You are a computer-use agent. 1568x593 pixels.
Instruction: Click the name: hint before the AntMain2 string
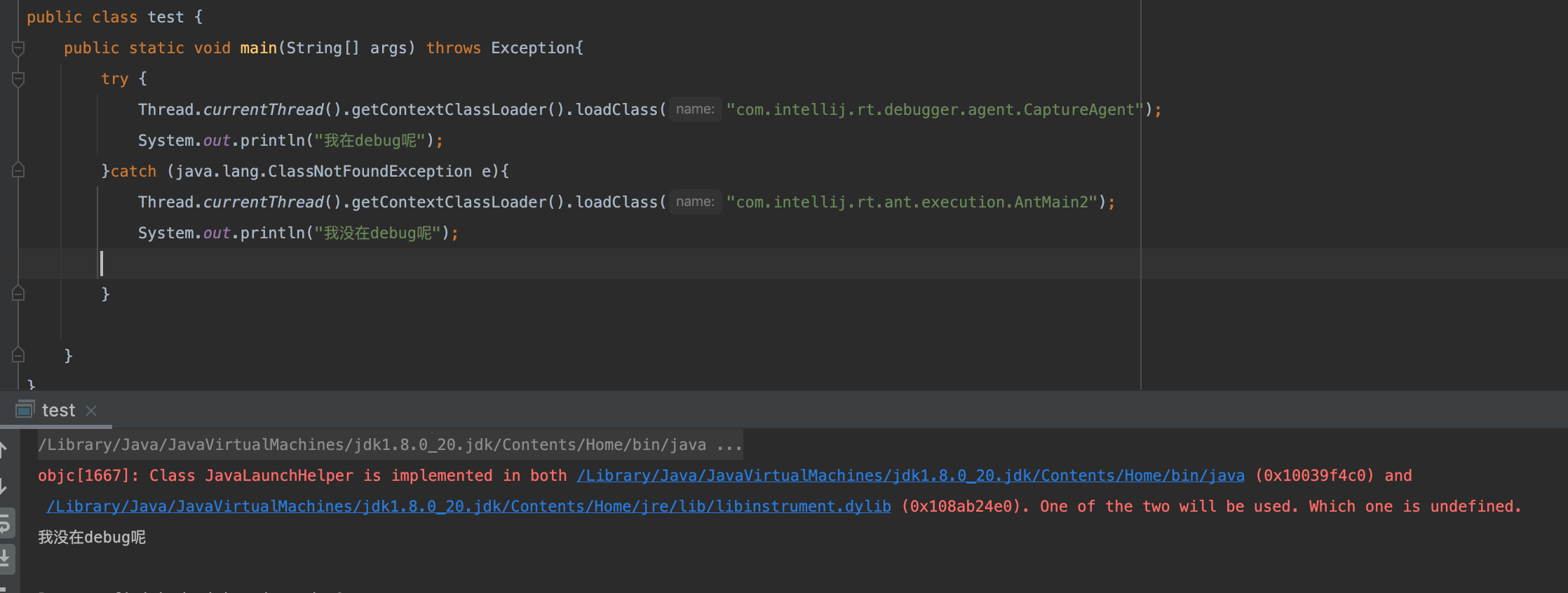pos(695,202)
